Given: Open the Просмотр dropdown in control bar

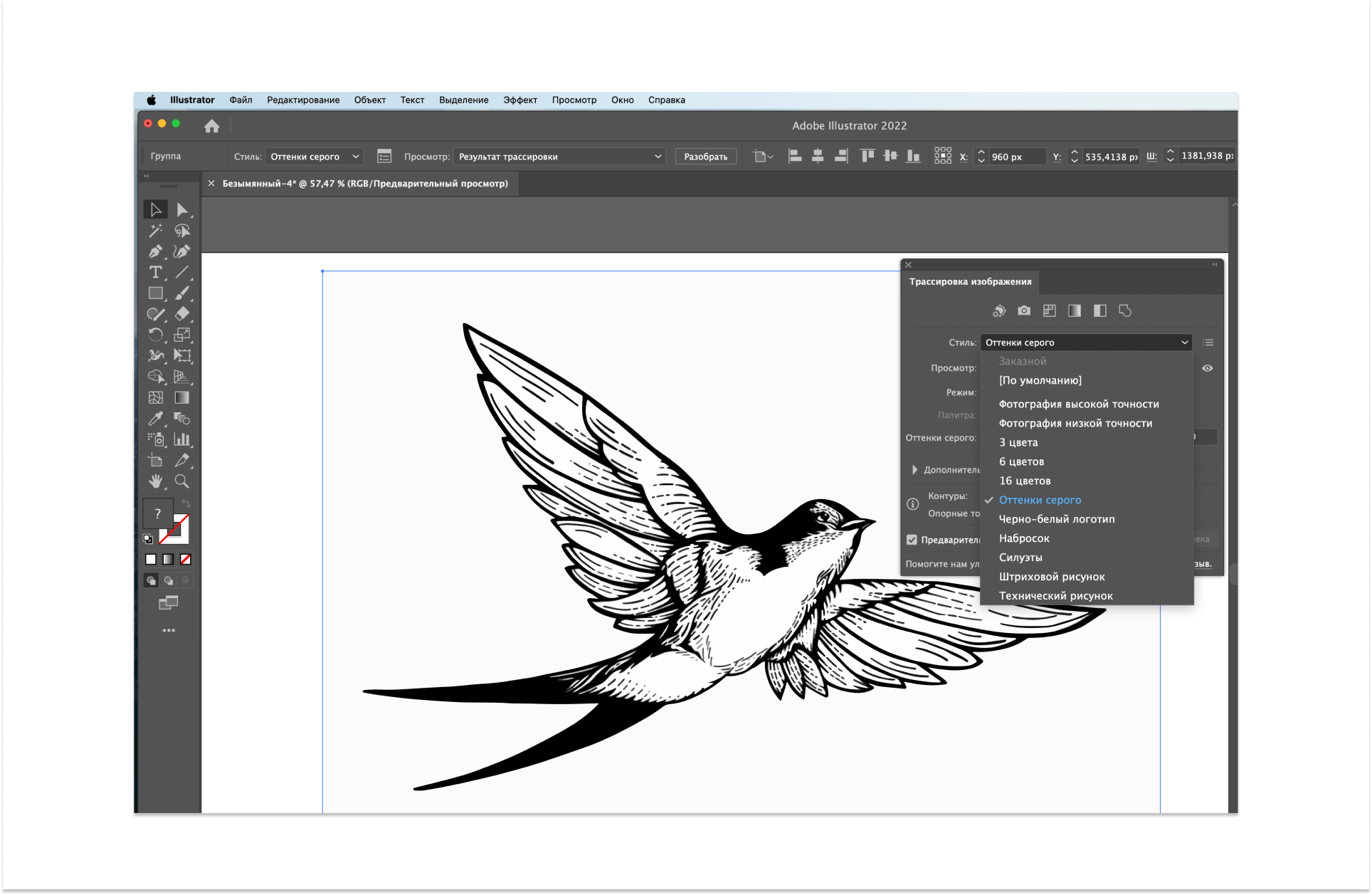Looking at the screenshot, I should (x=559, y=157).
